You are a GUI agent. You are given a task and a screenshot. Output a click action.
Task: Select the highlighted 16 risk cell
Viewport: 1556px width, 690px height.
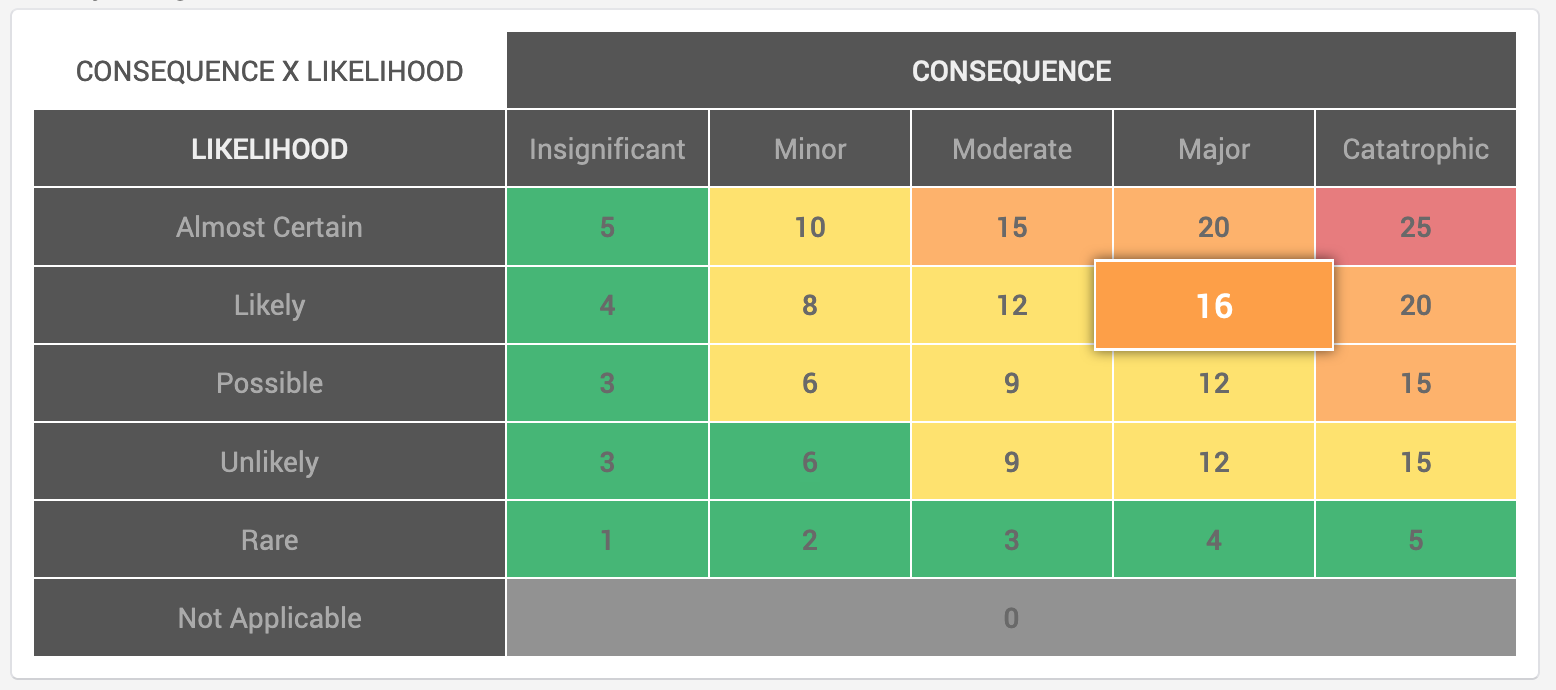click(x=1214, y=305)
